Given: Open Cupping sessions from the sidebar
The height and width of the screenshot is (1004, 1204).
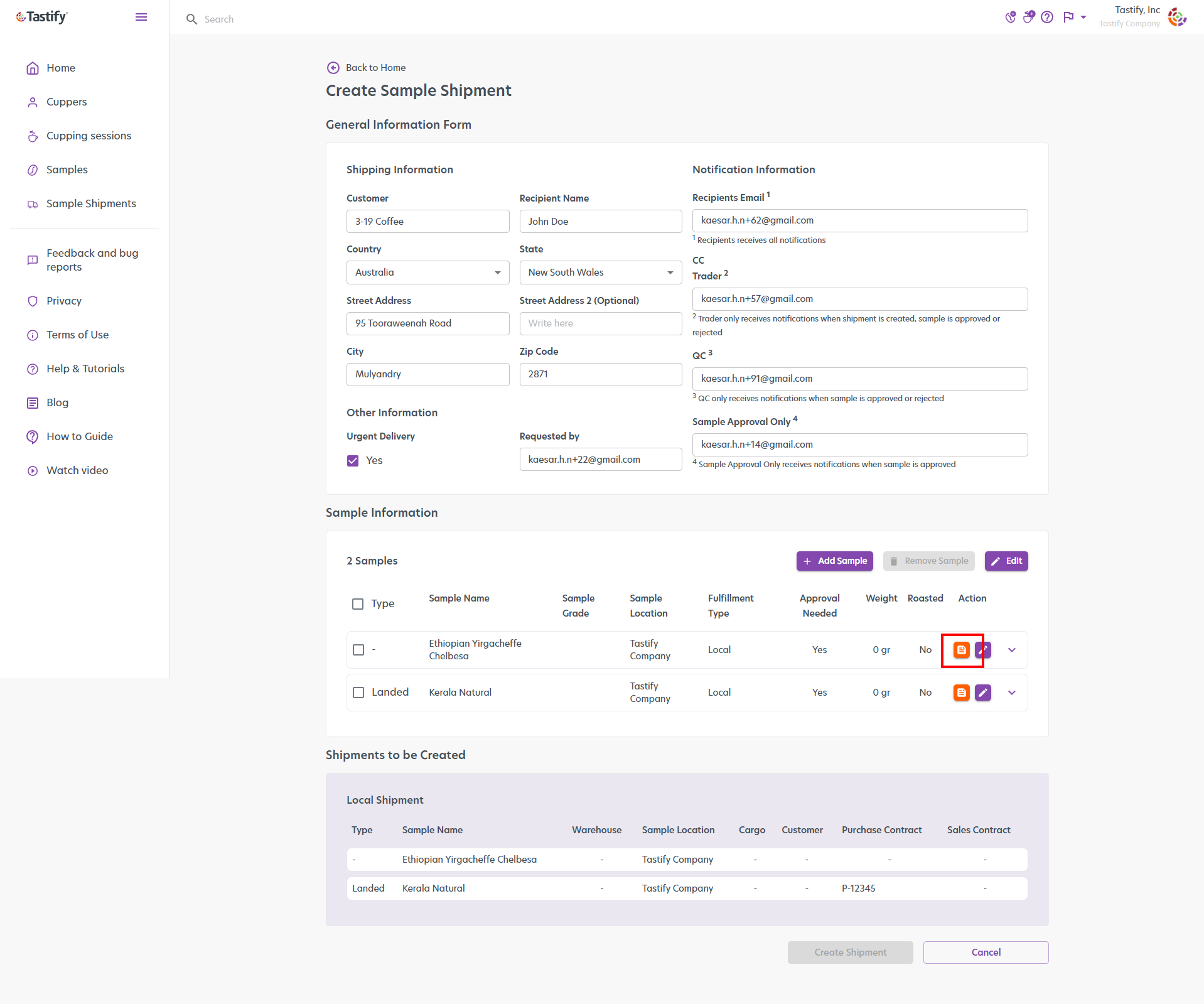Looking at the screenshot, I should (89, 136).
